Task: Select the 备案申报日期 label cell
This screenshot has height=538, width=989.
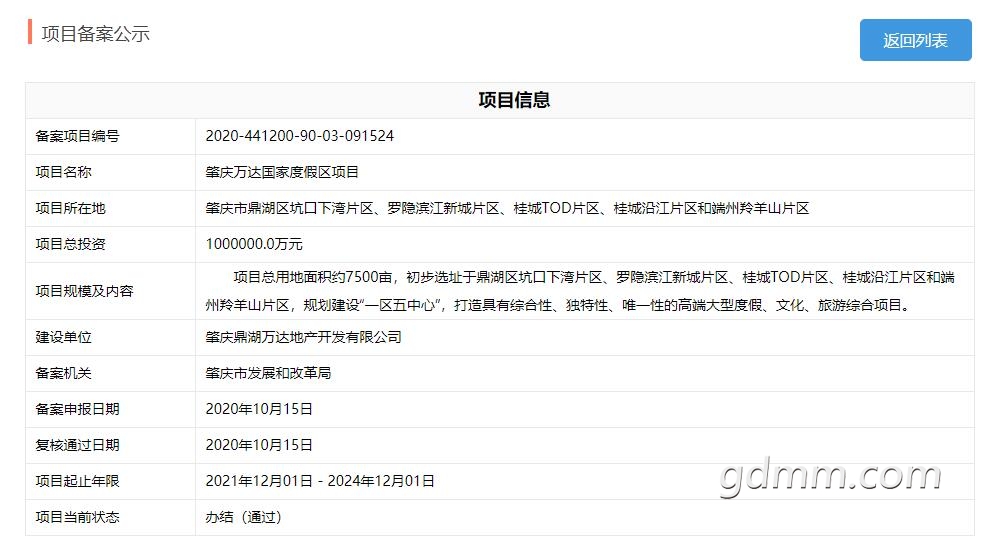Action: (x=110, y=409)
